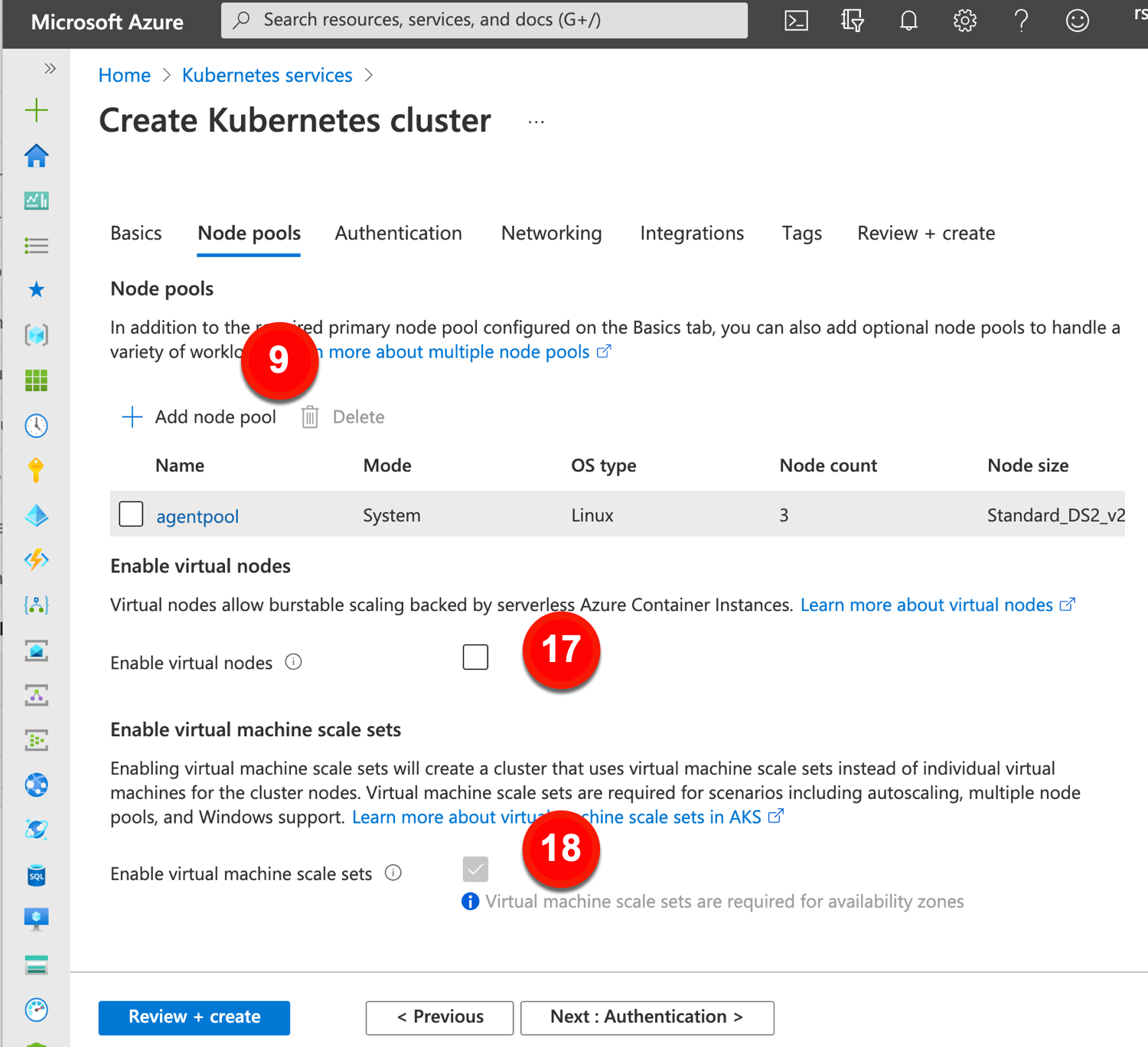This screenshot has height=1047, width=1148.
Task: Click in the search resources box
Action: coord(484,20)
